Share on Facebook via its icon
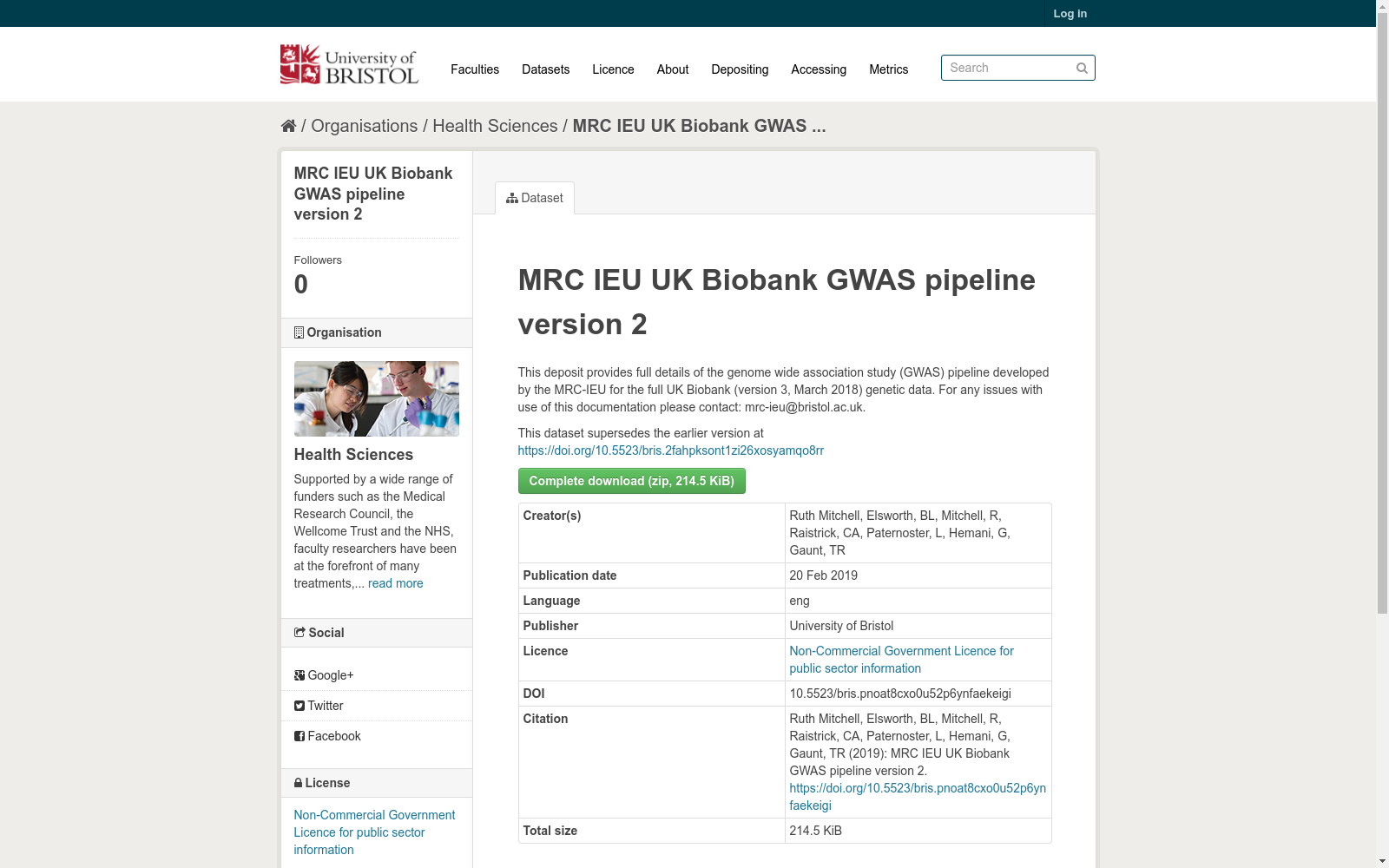Screen dimensions: 1389x868 300,736
